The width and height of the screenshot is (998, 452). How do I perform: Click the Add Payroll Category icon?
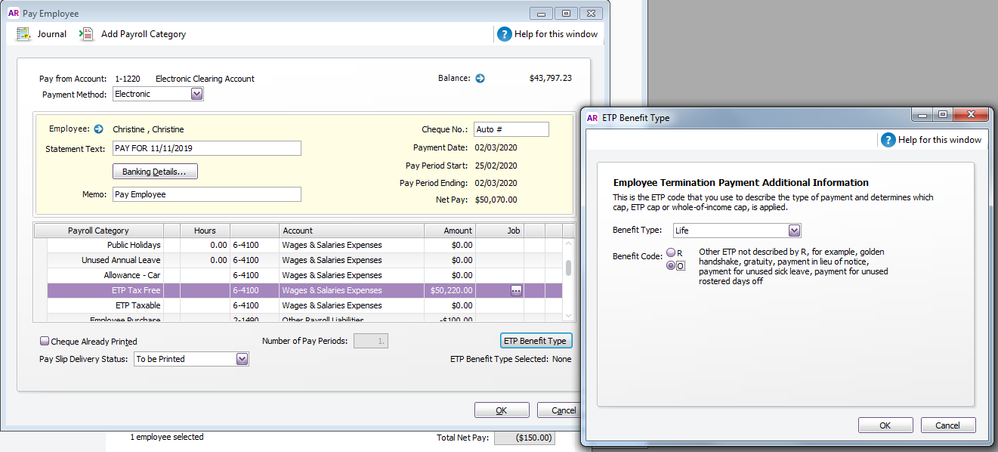[x=86, y=34]
